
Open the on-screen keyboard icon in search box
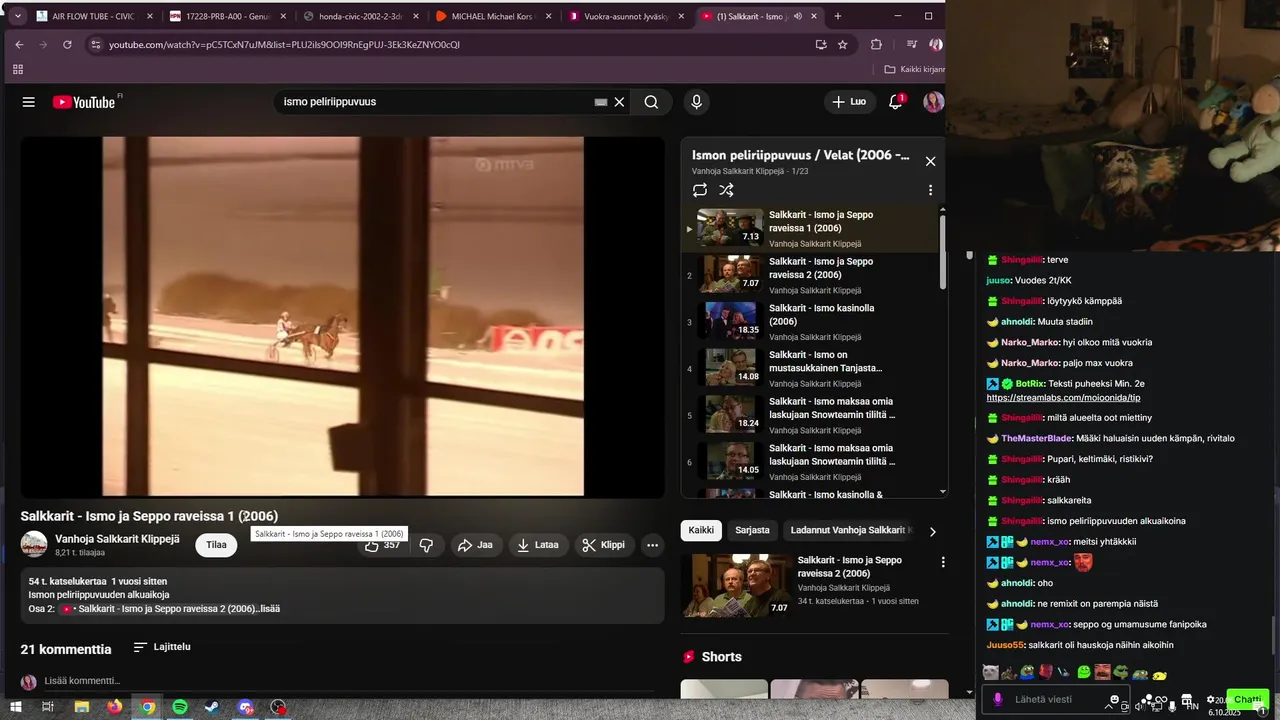pos(601,102)
